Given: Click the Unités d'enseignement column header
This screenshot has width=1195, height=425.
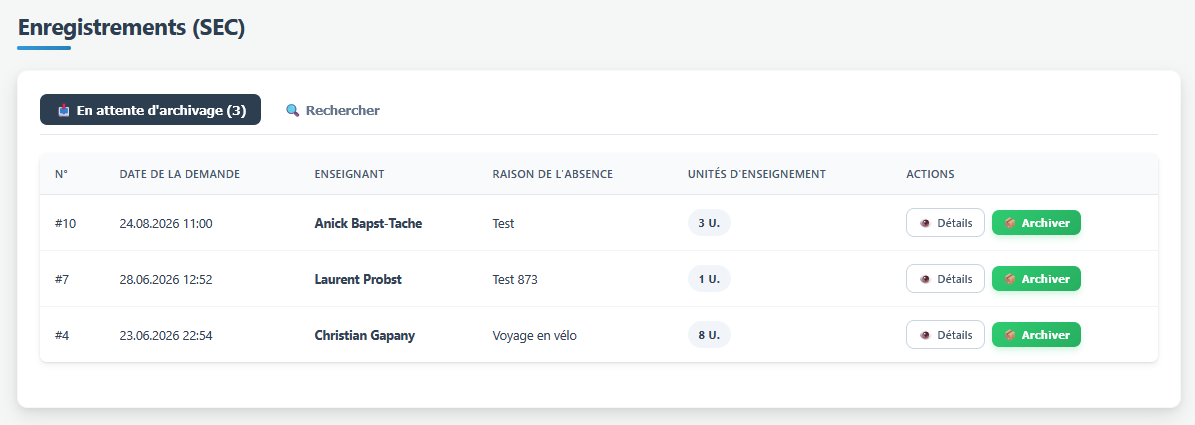Looking at the screenshot, I should coord(756,174).
